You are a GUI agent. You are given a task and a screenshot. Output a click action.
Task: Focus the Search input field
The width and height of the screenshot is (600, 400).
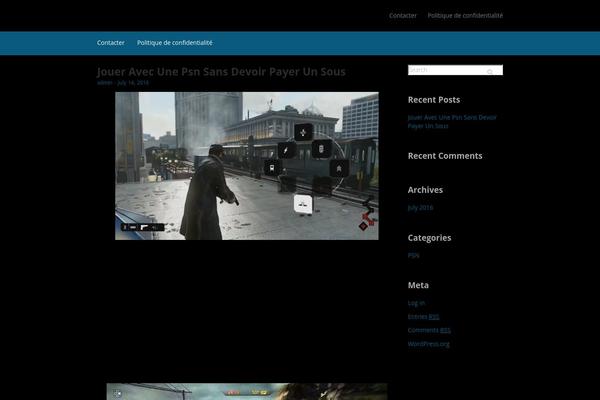click(x=455, y=70)
